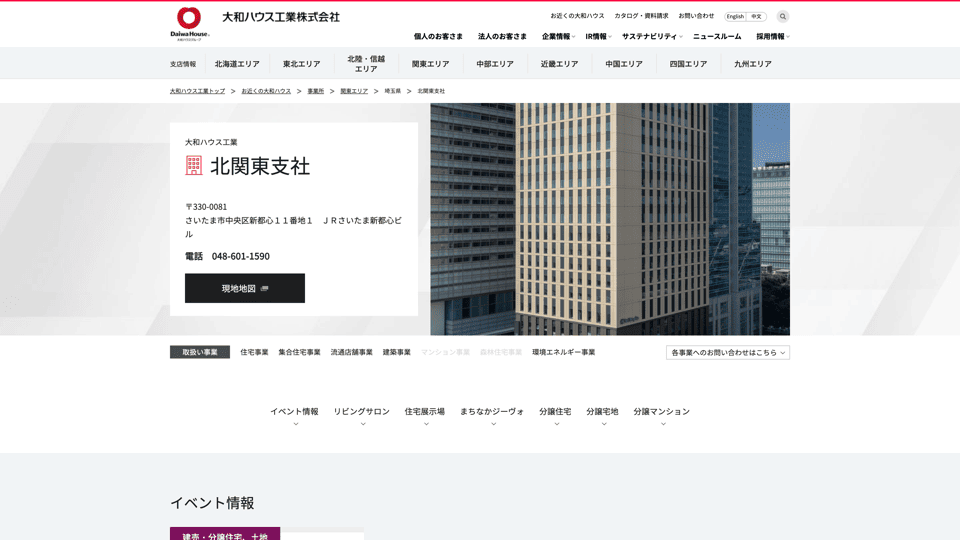
Task: Switch language to English
Action: point(735,17)
